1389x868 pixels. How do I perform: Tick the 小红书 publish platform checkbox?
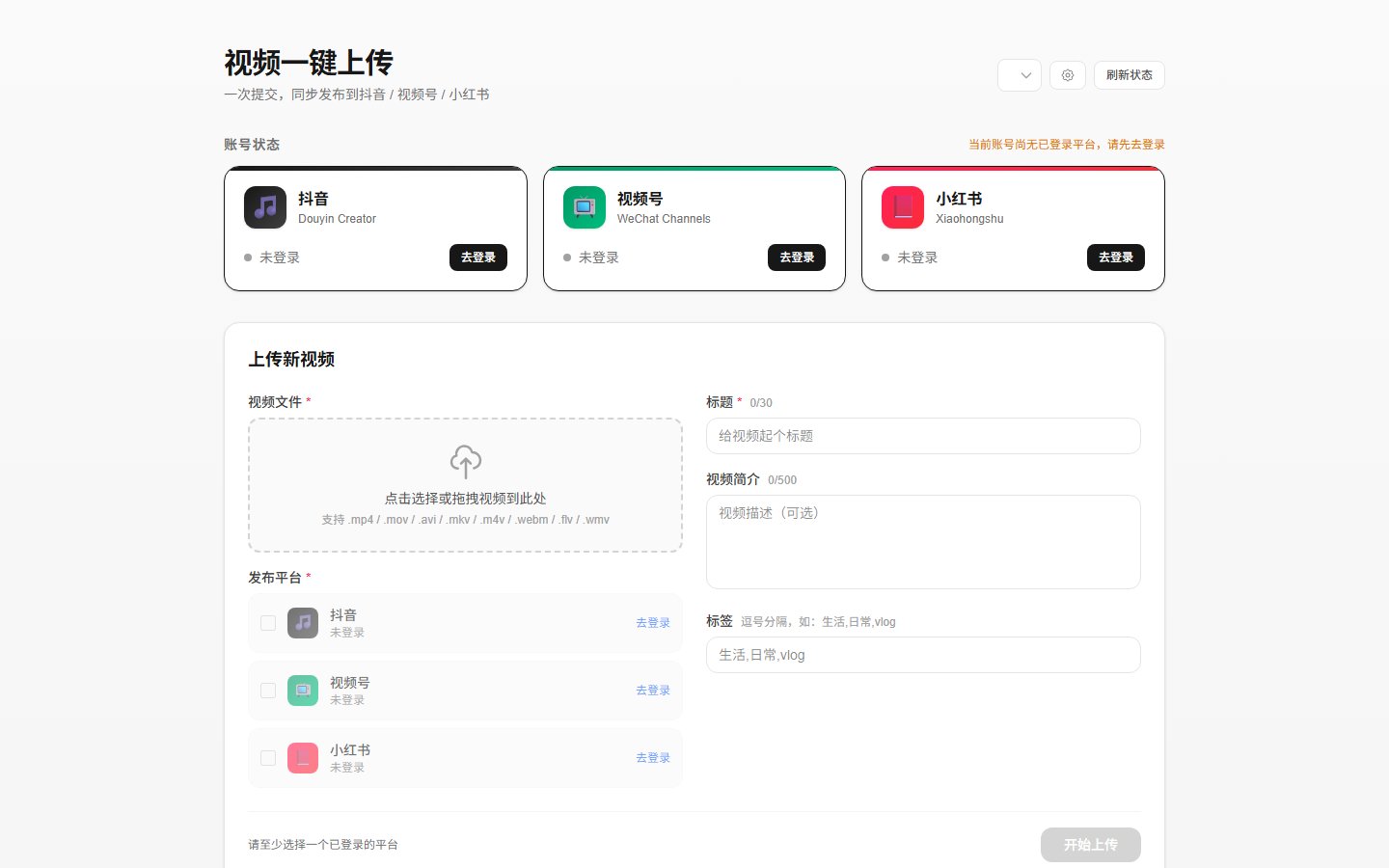click(x=268, y=758)
